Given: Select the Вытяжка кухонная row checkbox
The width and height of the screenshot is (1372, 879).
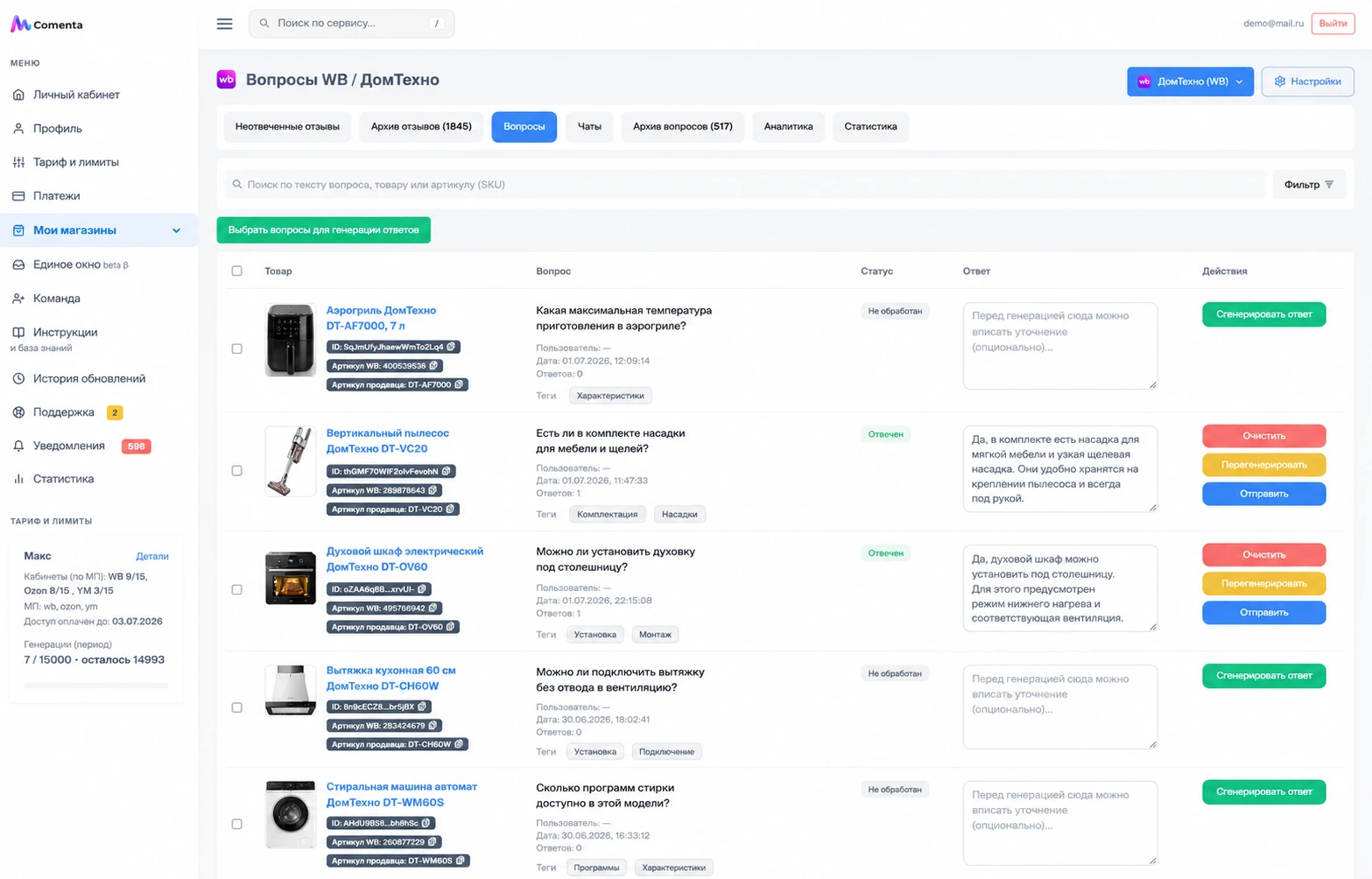Looking at the screenshot, I should pos(236,707).
